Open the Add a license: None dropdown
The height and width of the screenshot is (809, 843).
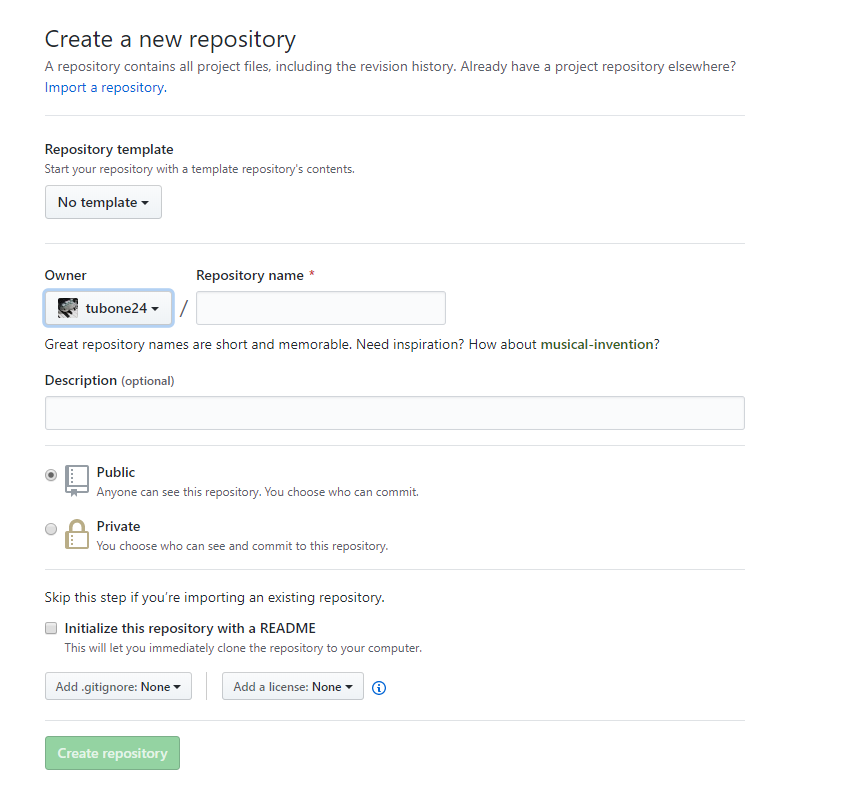[292, 687]
